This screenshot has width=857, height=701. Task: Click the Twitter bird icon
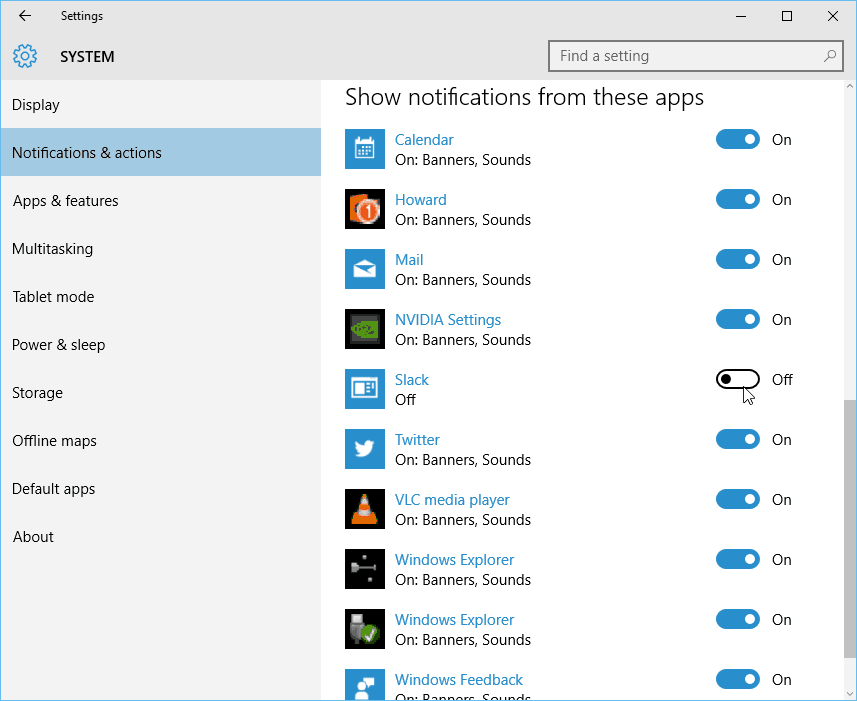[x=365, y=450]
